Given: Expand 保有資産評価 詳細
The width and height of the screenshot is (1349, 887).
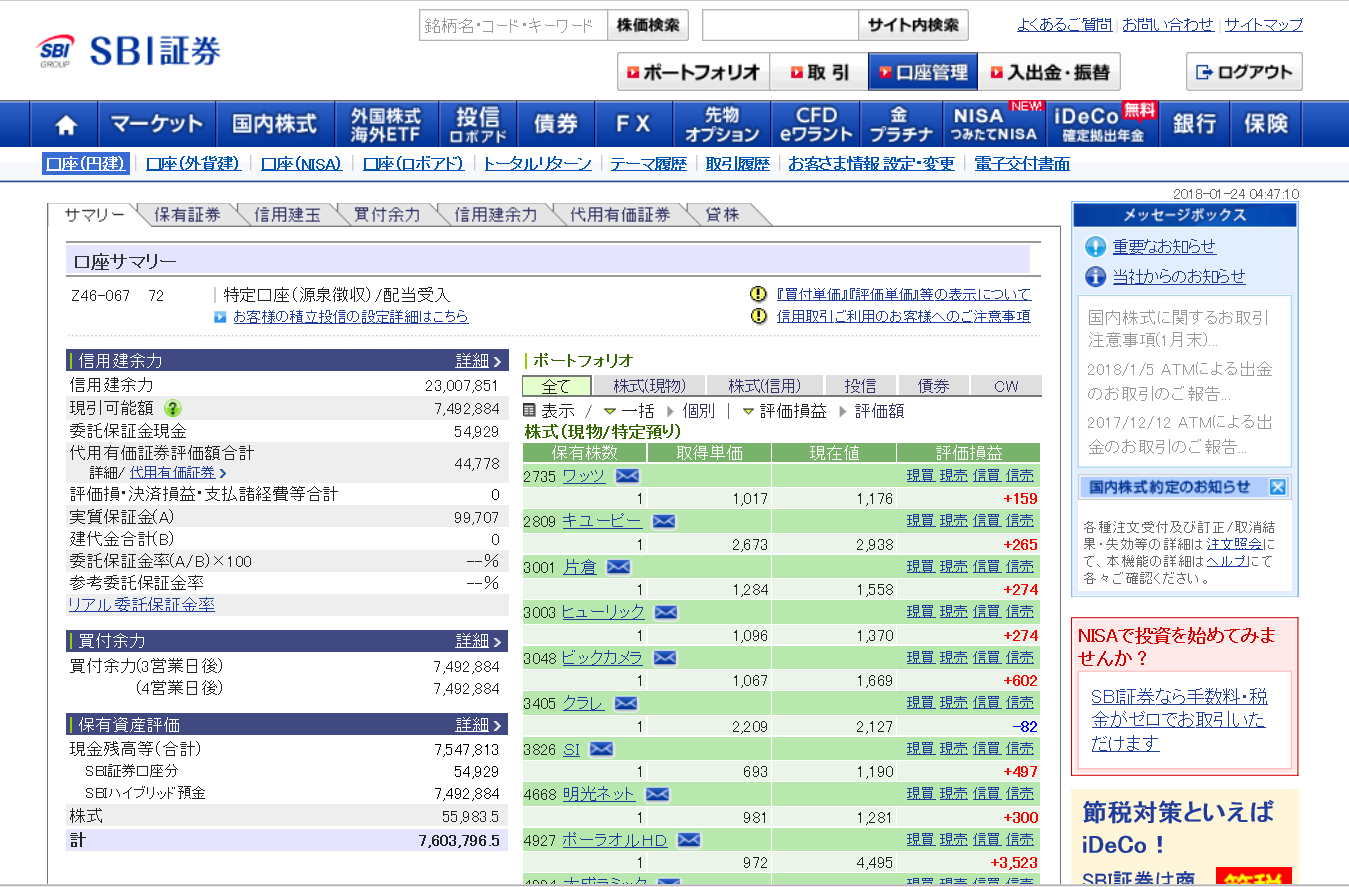Looking at the screenshot, I should point(479,725).
